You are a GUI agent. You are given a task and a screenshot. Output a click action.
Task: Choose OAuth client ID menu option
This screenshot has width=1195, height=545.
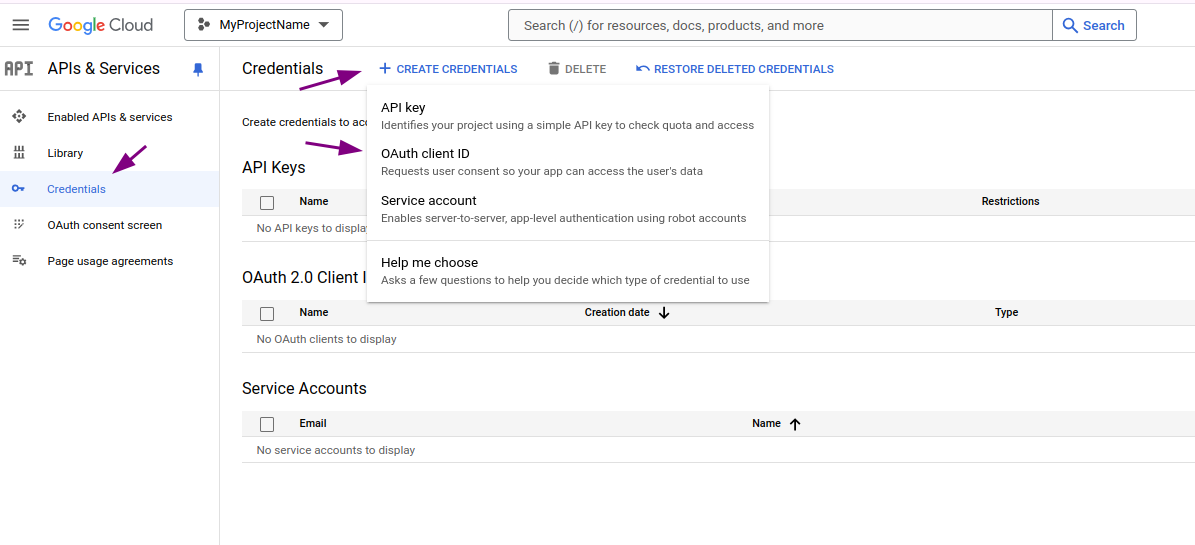[x=568, y=162]
